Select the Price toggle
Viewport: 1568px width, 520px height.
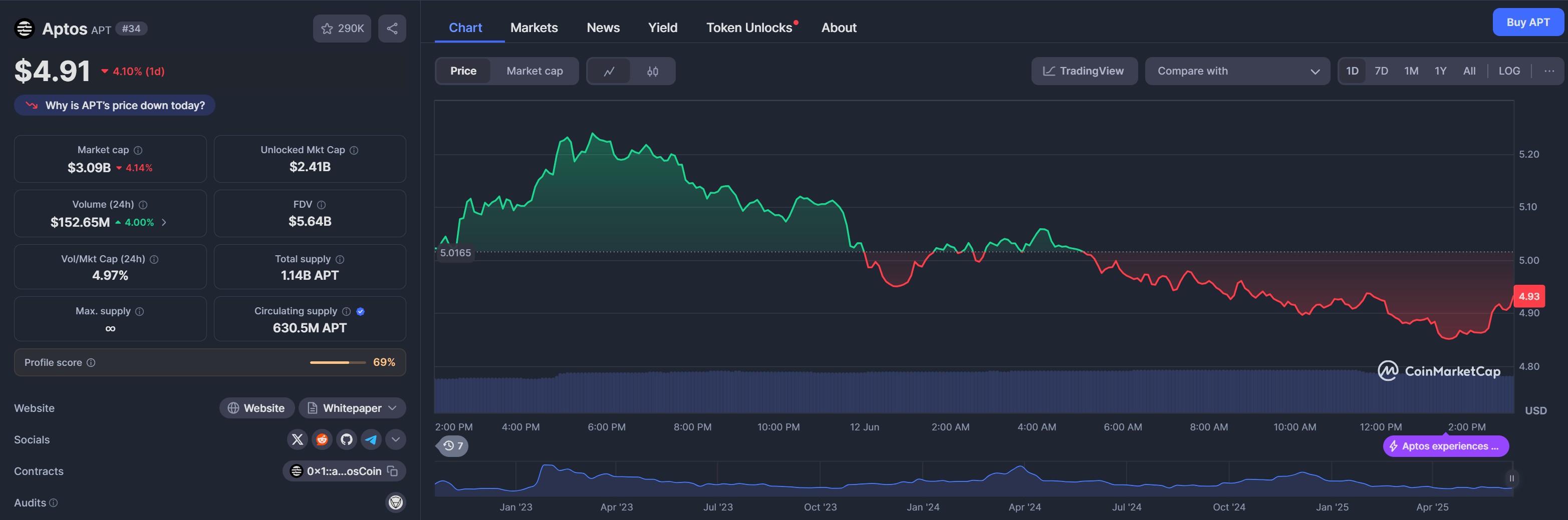[463, 71]
